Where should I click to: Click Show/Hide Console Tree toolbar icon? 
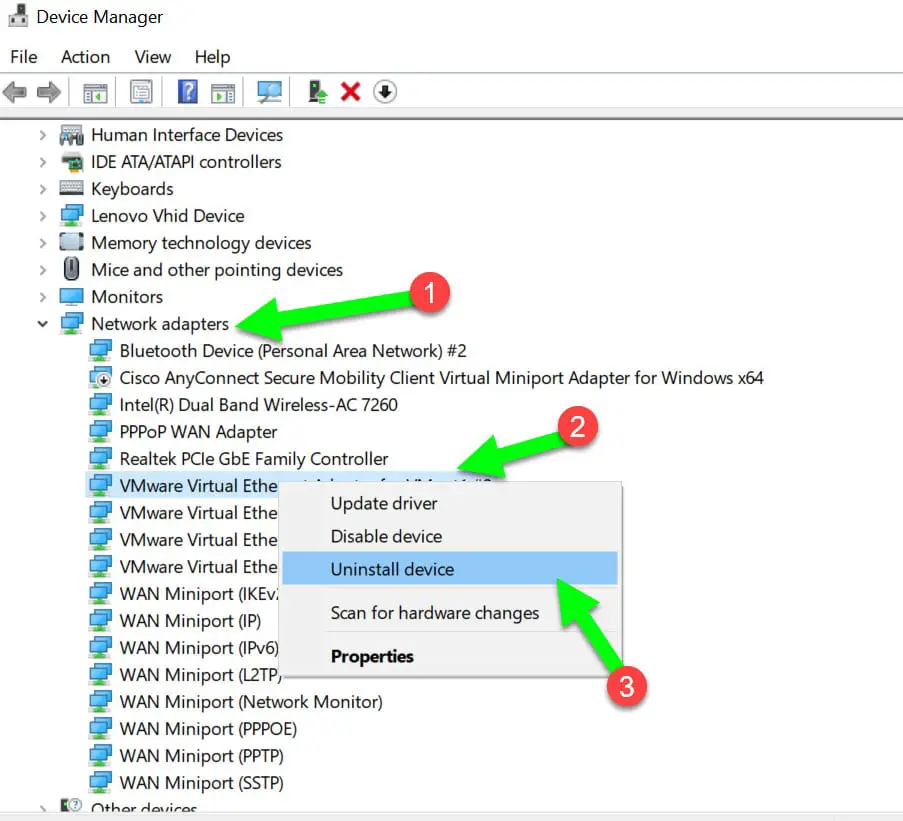95,92
